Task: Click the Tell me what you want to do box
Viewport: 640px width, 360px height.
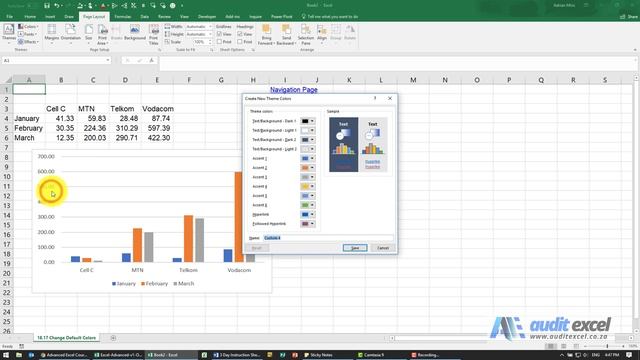Action: point(330,17)
